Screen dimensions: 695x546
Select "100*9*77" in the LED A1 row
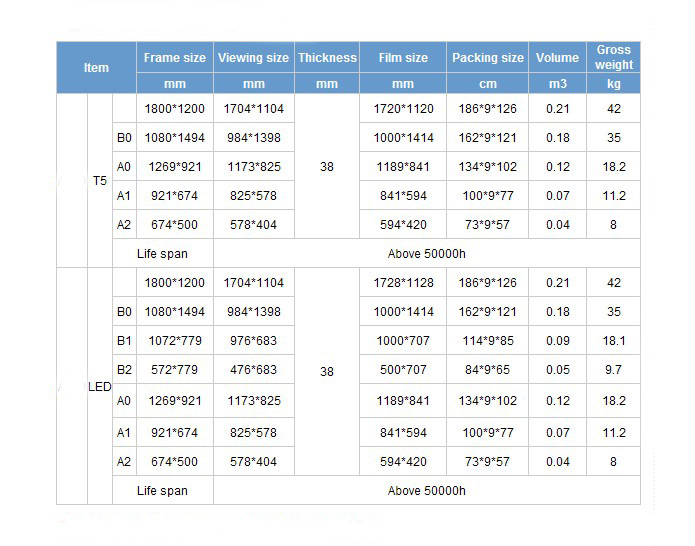click(488, 433)
